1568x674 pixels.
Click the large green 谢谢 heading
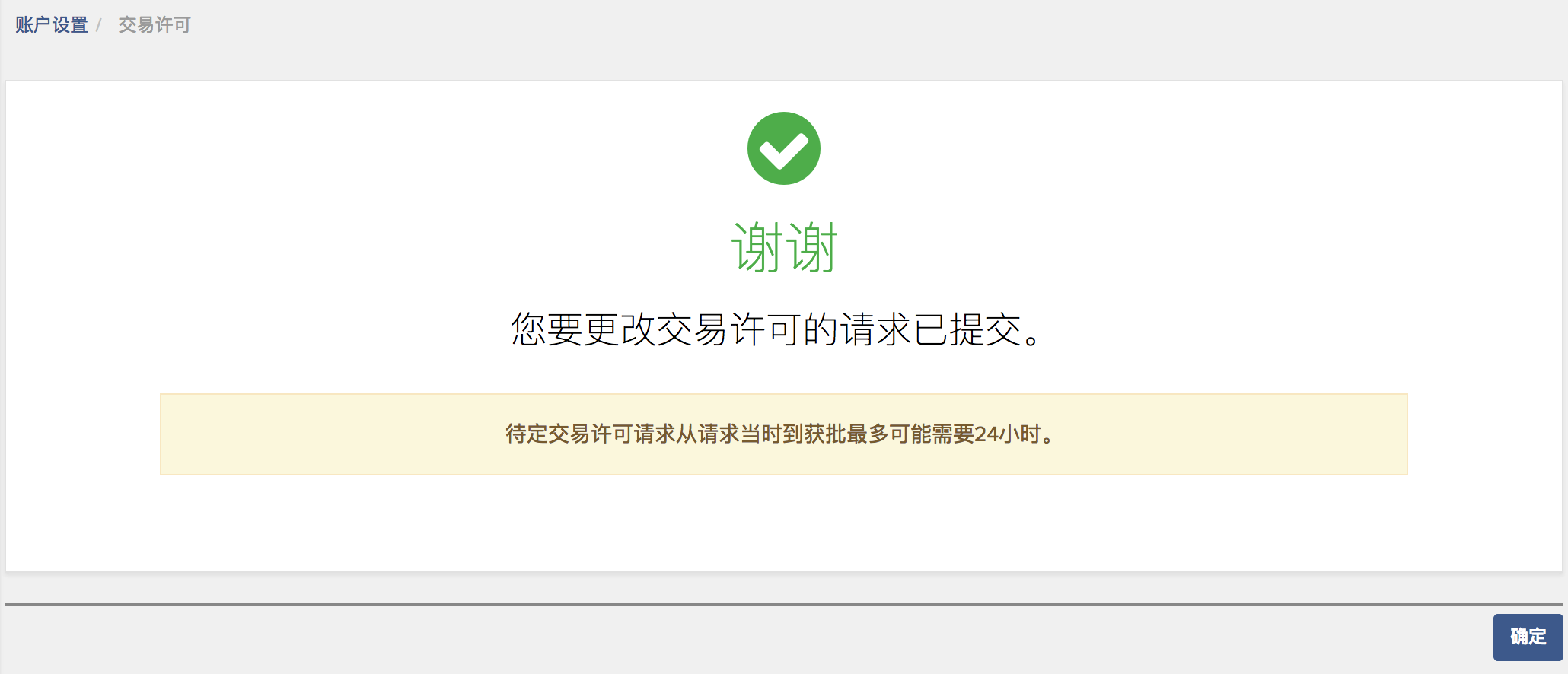pyautogui.click(x=784, y=247)
